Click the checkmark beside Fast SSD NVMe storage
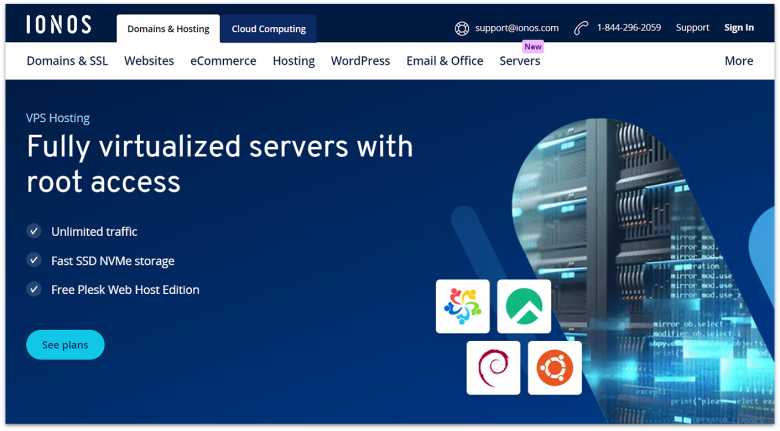The height and width of the screenshot is (431, 780). tap(34, 260)
